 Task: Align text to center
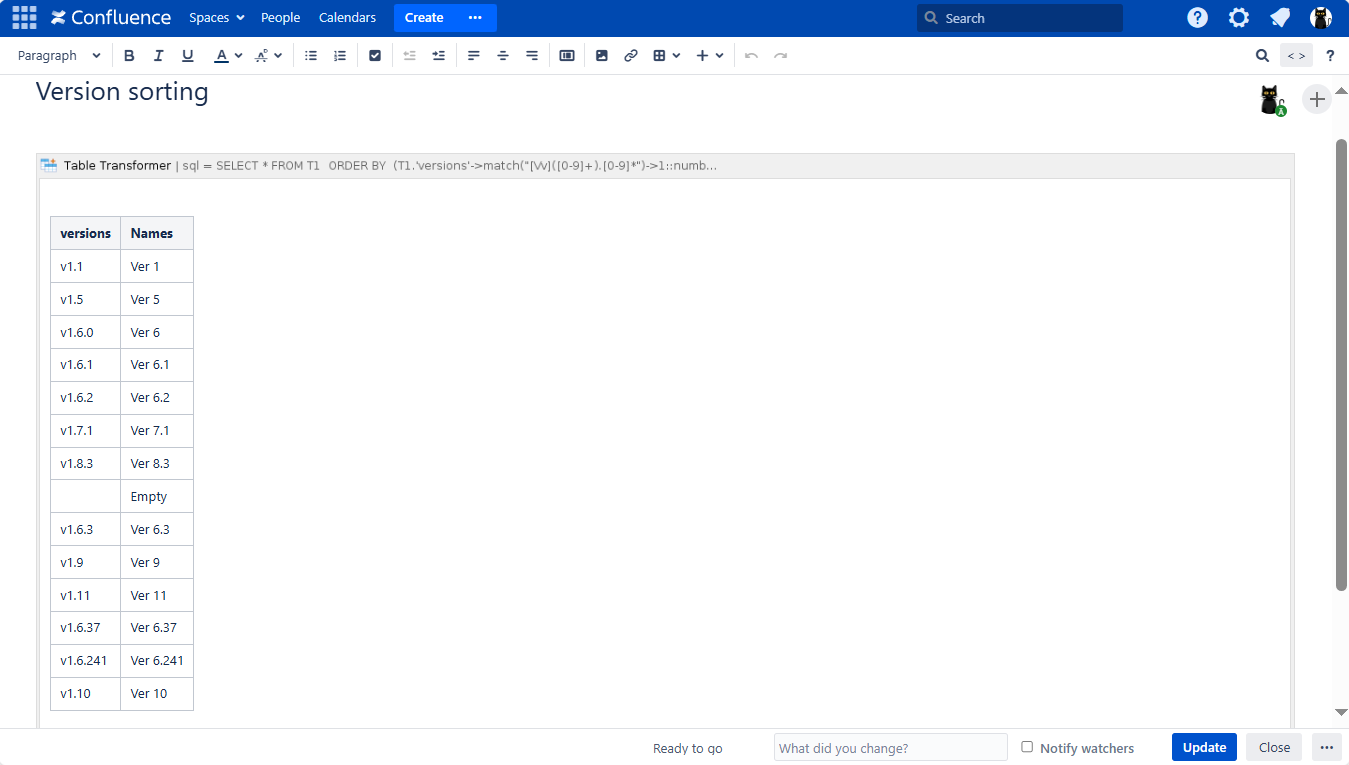(x=503, y=56)
